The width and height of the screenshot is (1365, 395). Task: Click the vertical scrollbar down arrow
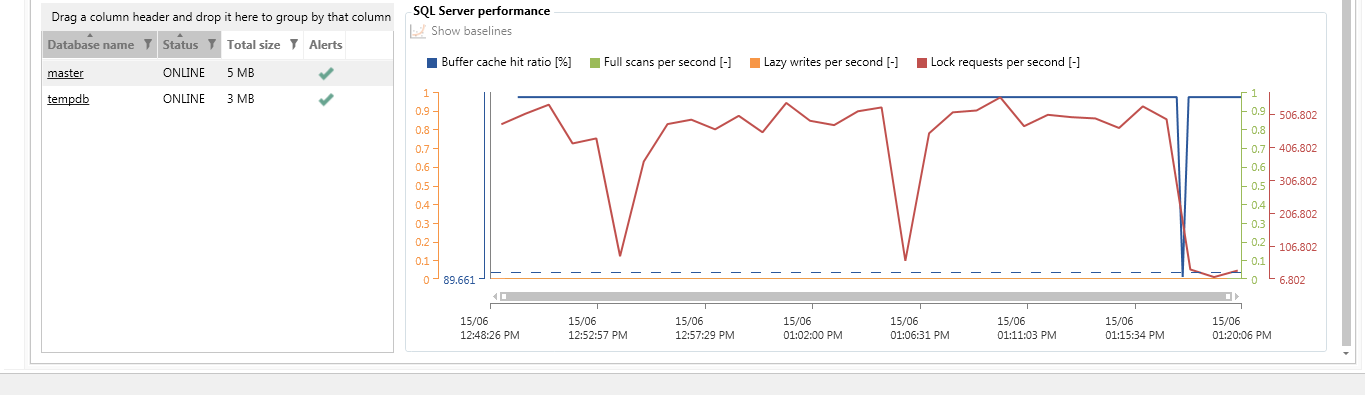[x=1346, y=354]
